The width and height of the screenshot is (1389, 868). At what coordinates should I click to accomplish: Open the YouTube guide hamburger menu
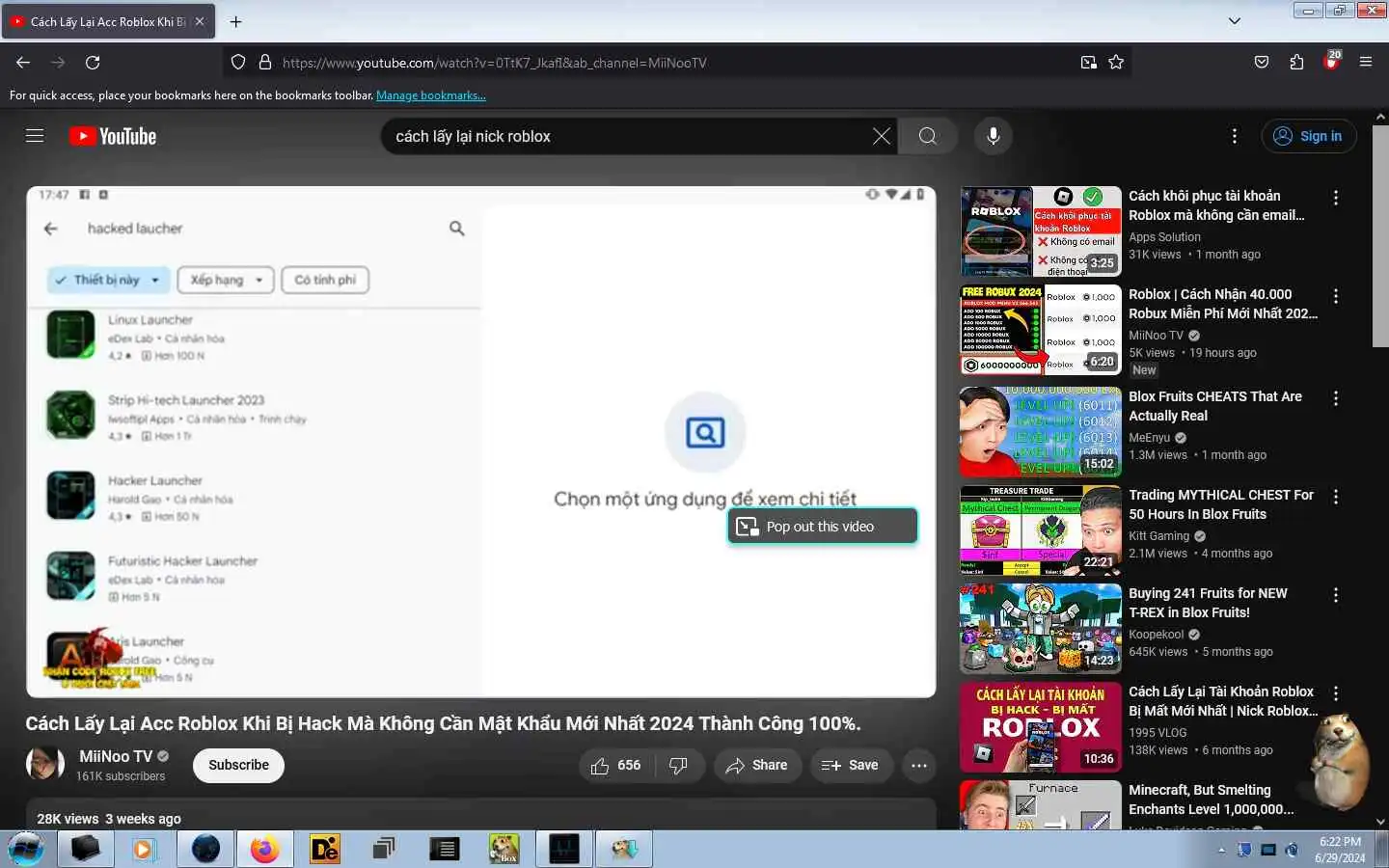pyautogui.click(x=35, y=136)
